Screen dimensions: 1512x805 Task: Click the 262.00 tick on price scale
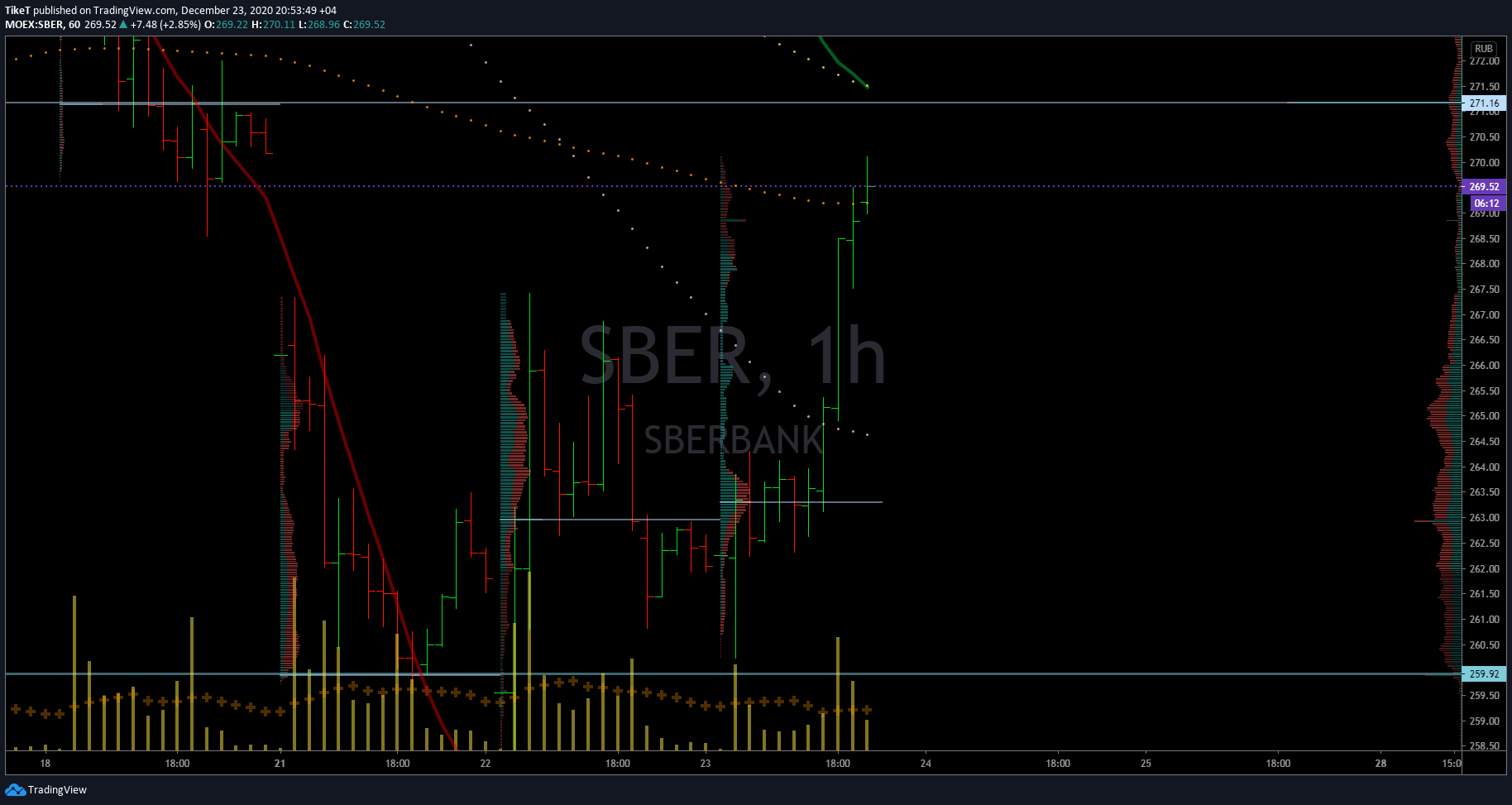(x=1484, y=569)
